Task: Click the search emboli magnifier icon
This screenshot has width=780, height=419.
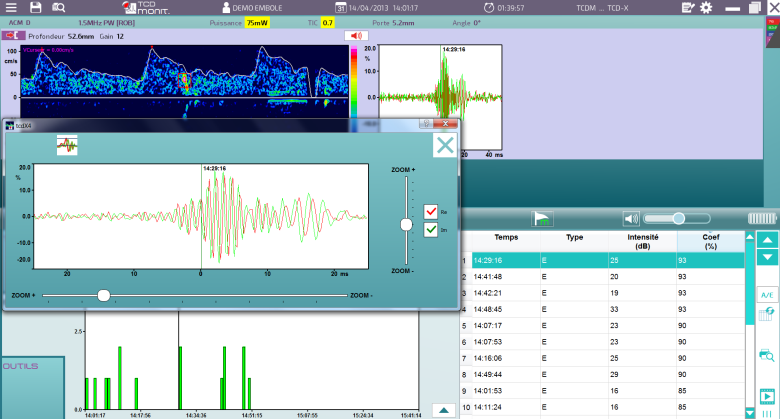Action: pos(766,355)
